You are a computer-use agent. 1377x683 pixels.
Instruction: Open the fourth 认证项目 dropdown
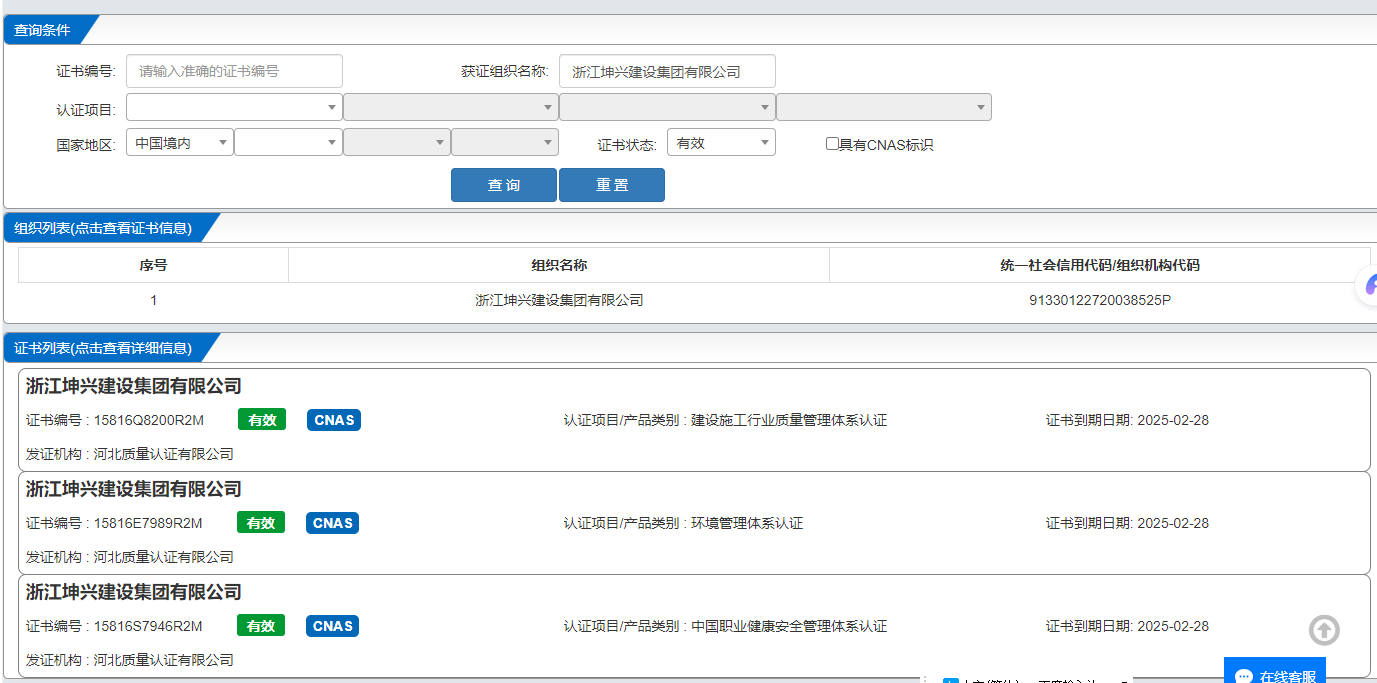click(884, 107)
